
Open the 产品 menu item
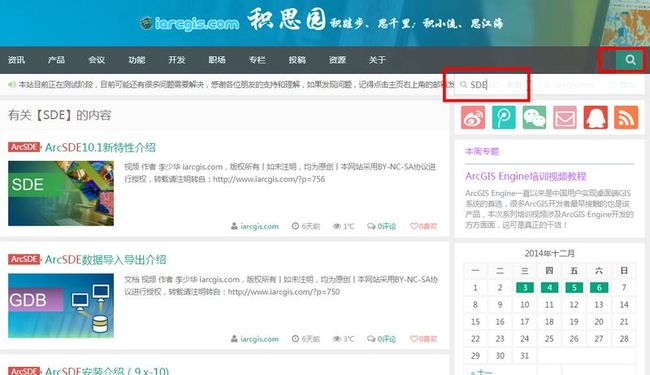[56, 60]
